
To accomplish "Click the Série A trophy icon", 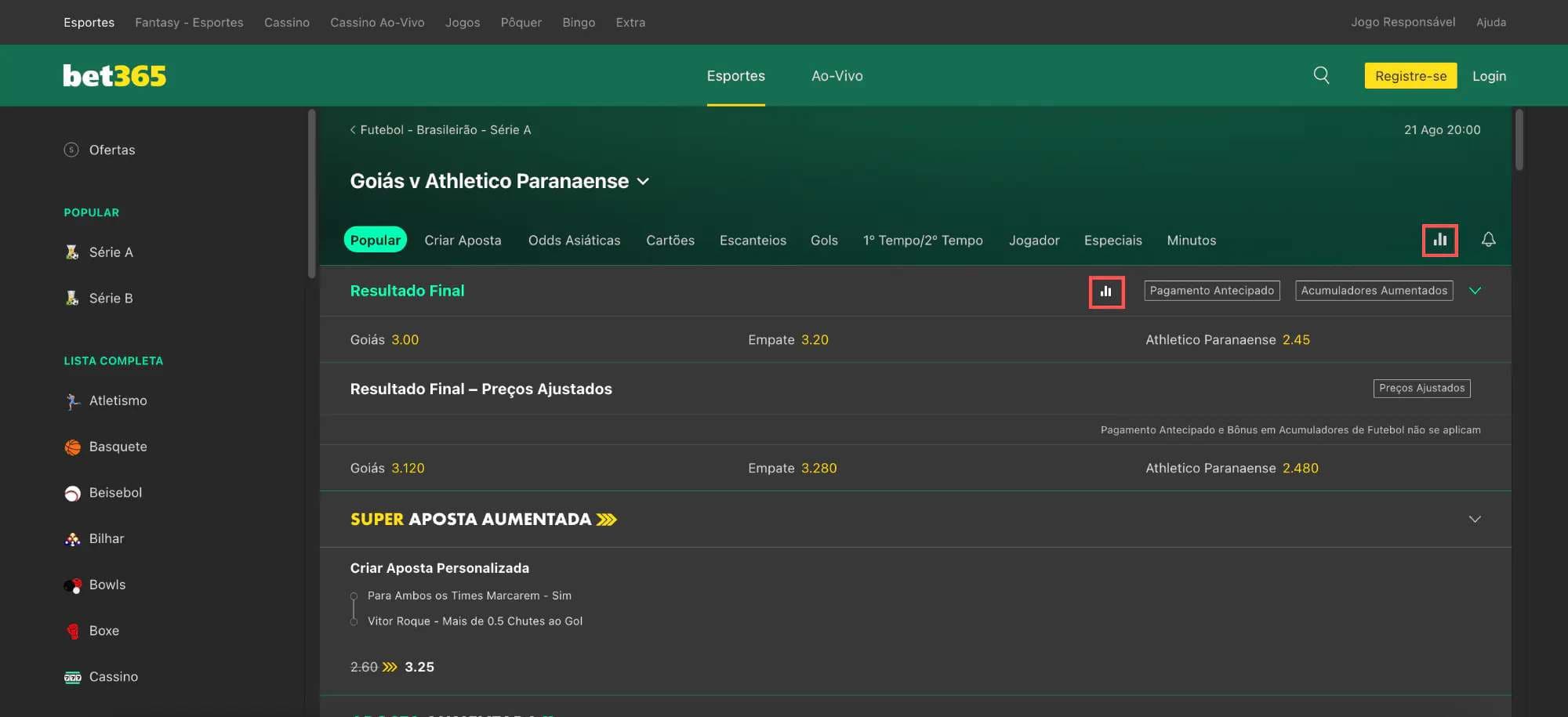I will [72, 252].
